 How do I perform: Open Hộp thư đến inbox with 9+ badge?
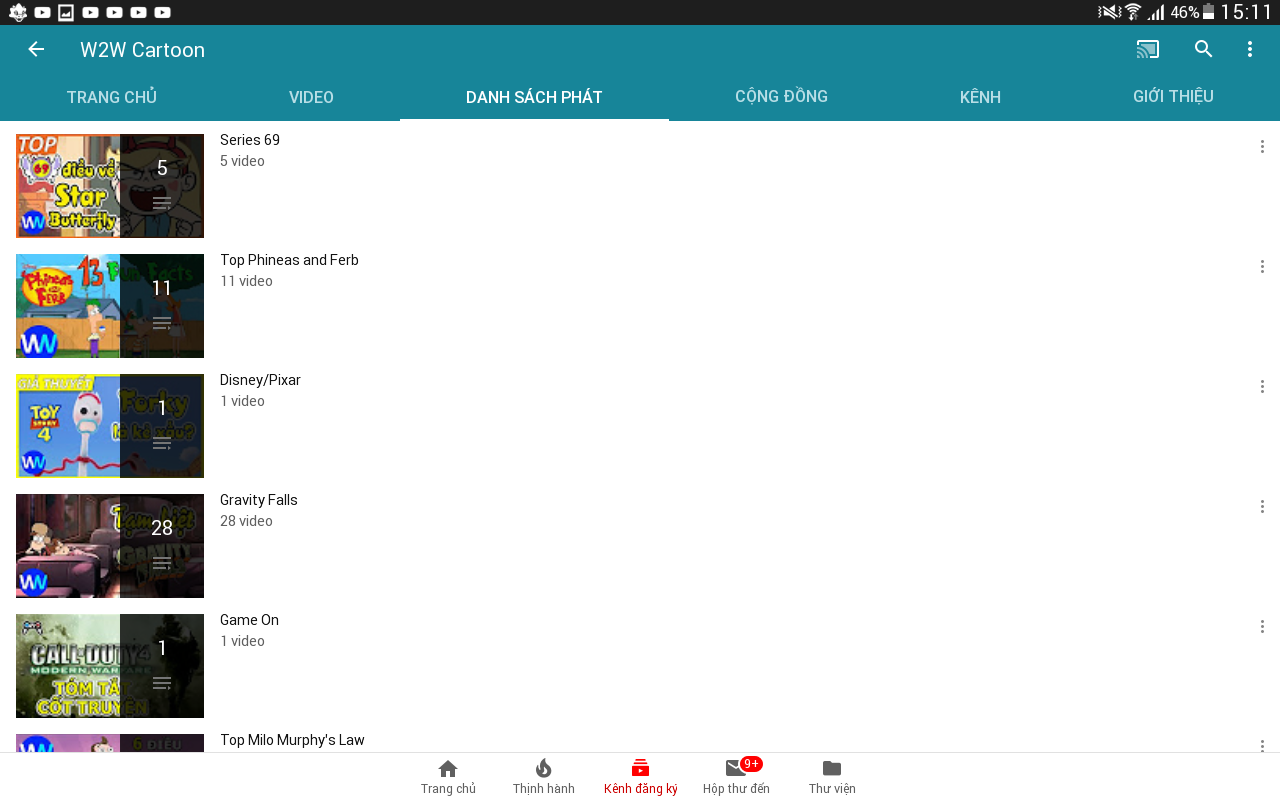point(737,776)
